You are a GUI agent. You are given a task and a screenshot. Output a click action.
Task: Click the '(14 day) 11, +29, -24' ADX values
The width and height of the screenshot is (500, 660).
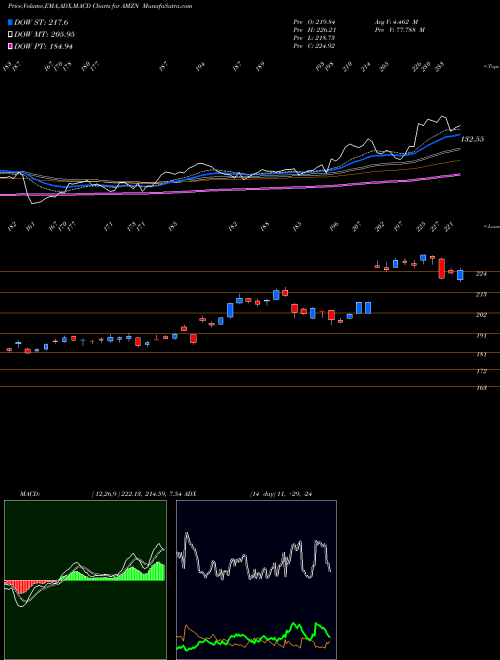281,494
